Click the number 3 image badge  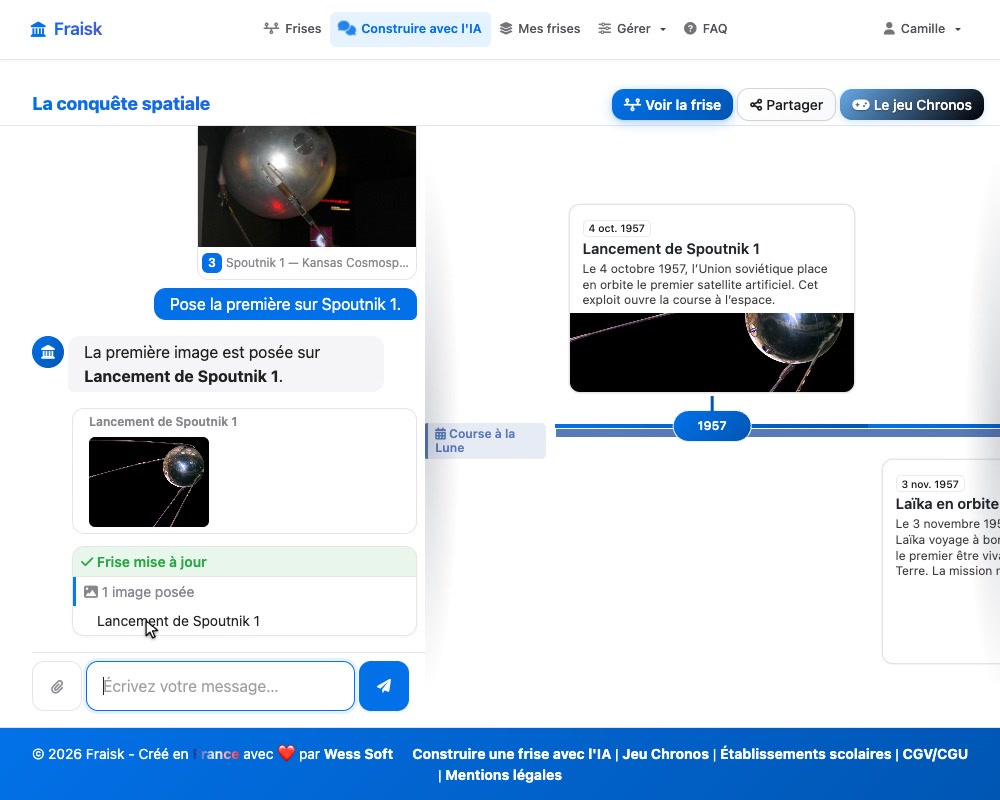(212, 263)
